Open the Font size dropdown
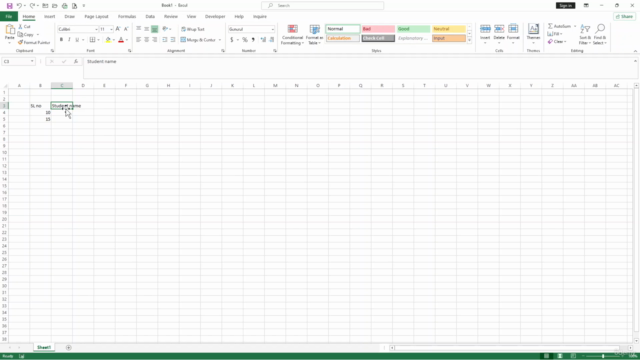Screen dimensions: 640x360 [x=111, y=29]
